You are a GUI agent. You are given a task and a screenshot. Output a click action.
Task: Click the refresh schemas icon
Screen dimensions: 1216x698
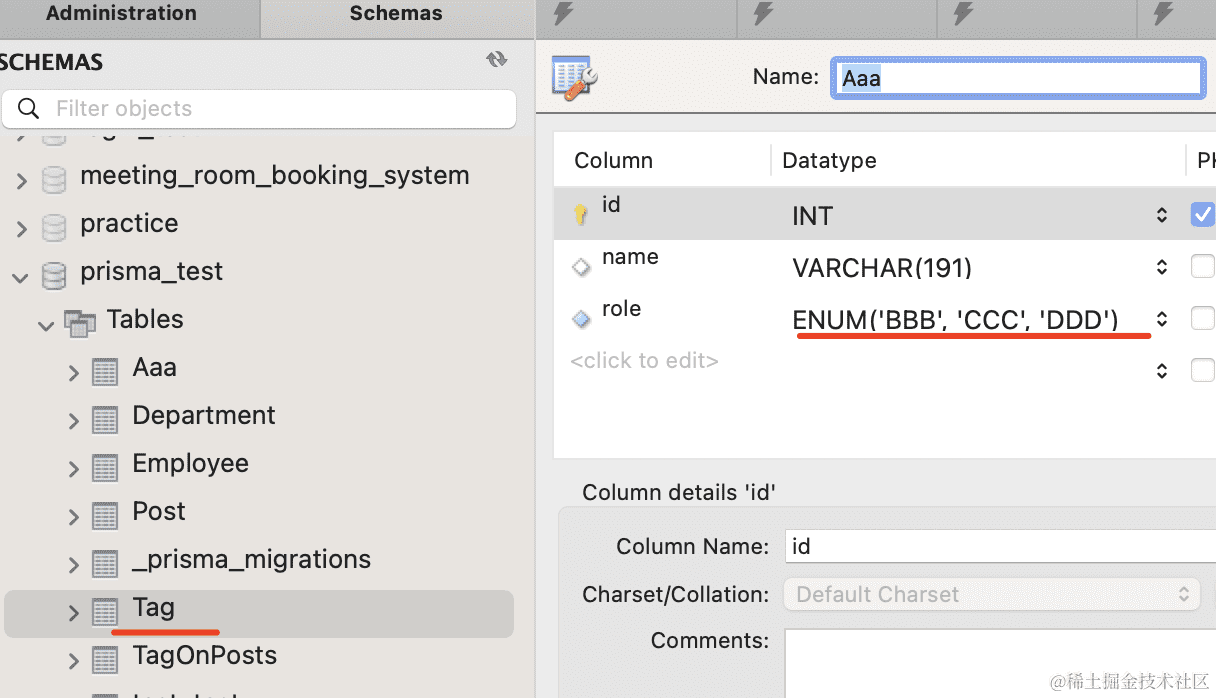coord(496,60)
